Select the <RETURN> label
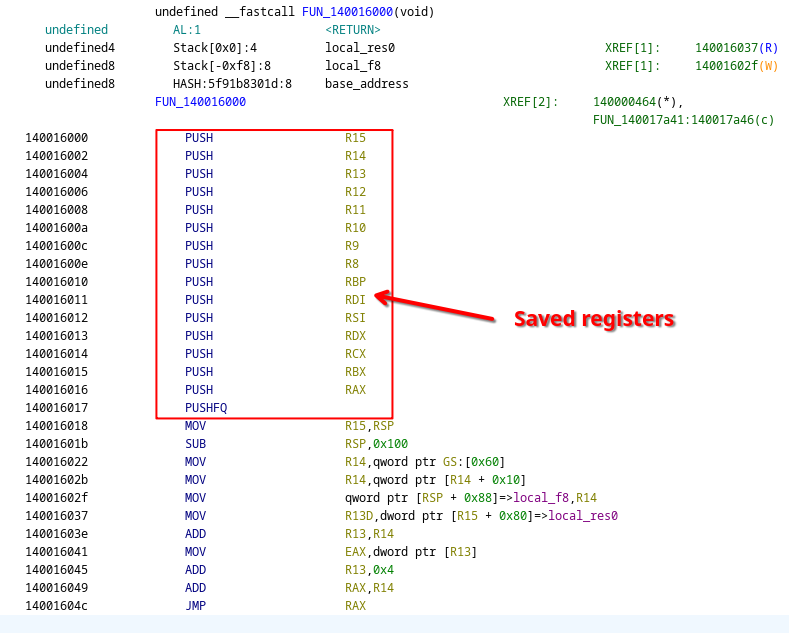Viewport: 789px width, 633px height. [353, 30]
